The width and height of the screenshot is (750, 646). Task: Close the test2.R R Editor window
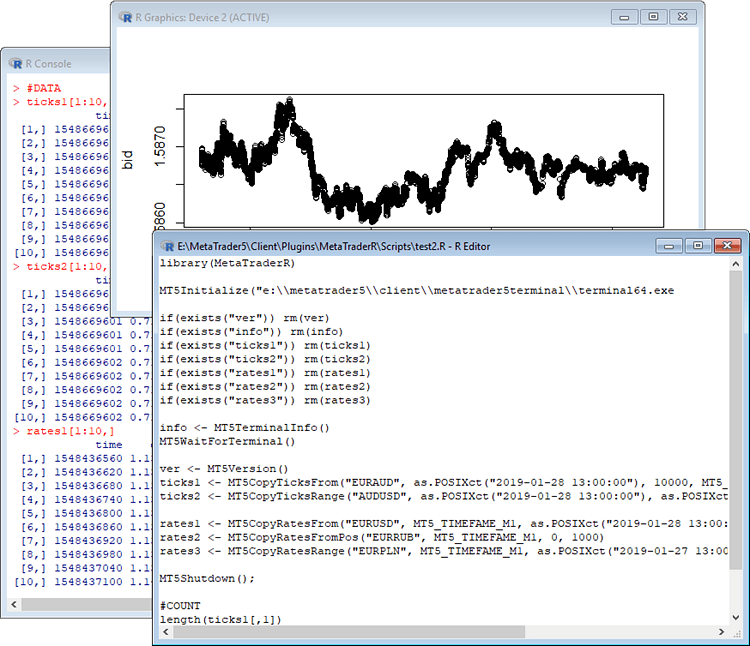coord(728,246)
